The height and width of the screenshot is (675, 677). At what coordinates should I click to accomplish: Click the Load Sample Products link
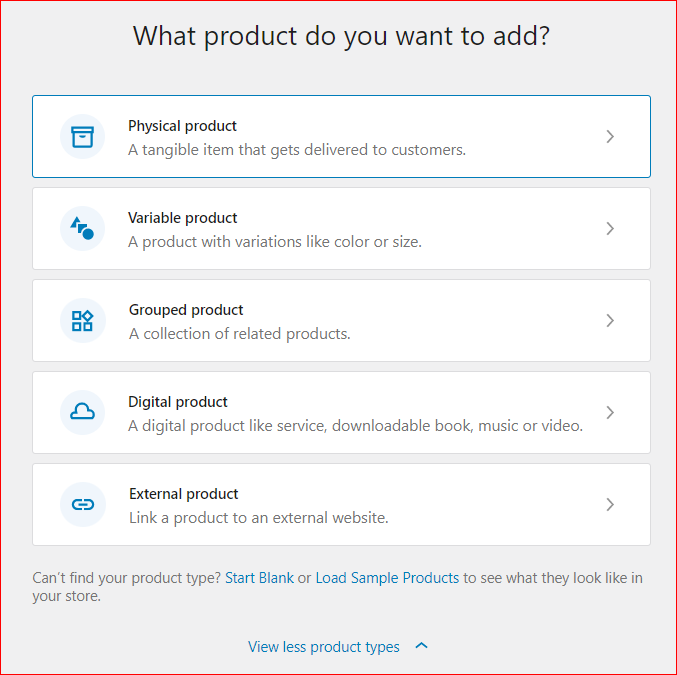(387, 578)
